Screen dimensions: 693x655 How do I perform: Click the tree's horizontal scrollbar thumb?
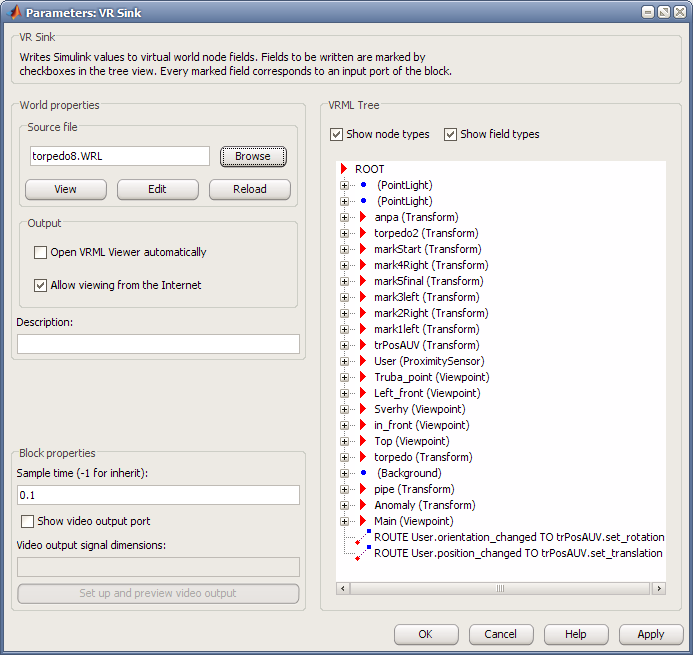click(x=500, y=589)
